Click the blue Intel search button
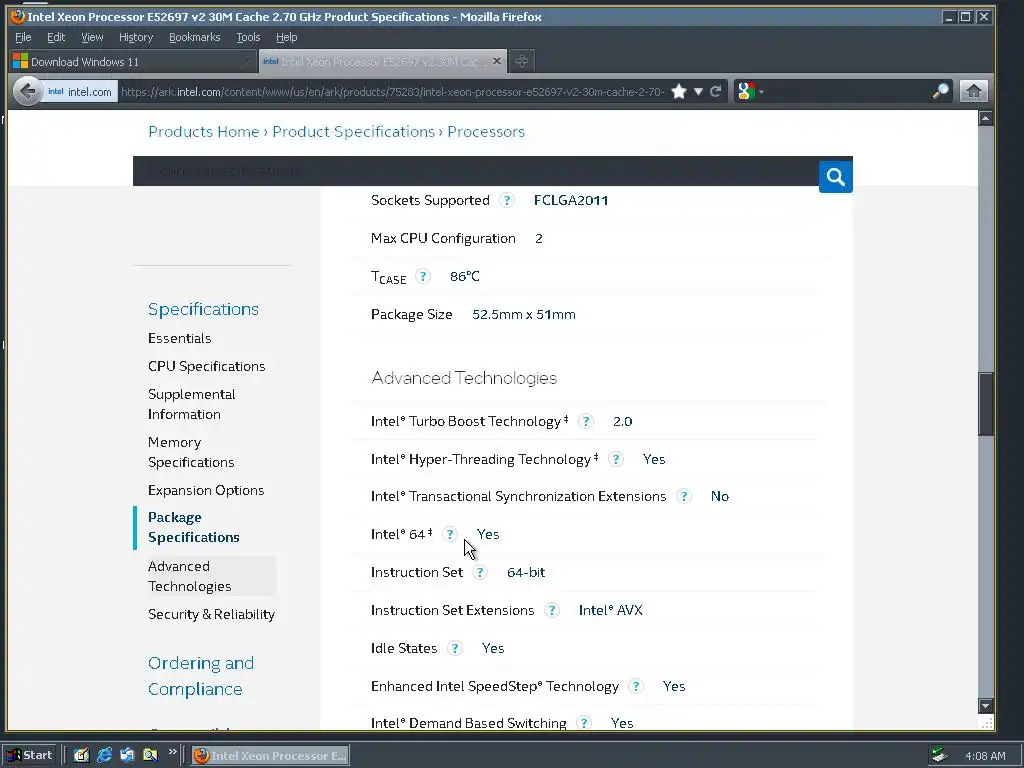Viewport: 1024px width, 768px height. 835,176
